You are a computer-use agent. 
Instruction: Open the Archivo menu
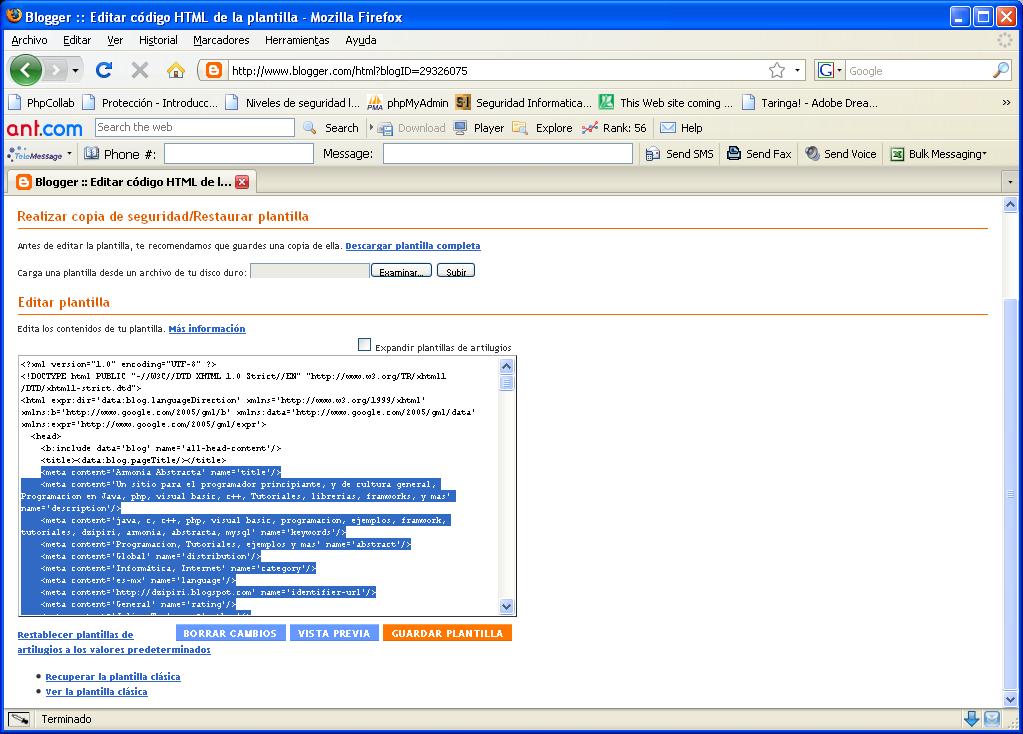pos(29,40)
